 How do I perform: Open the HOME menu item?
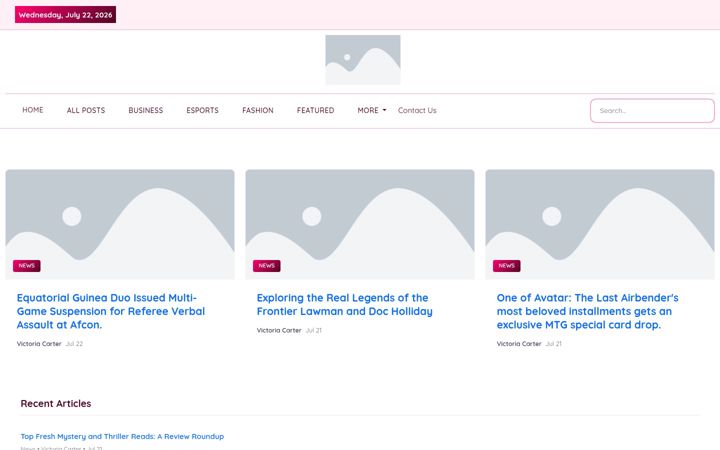click(33, 110)
